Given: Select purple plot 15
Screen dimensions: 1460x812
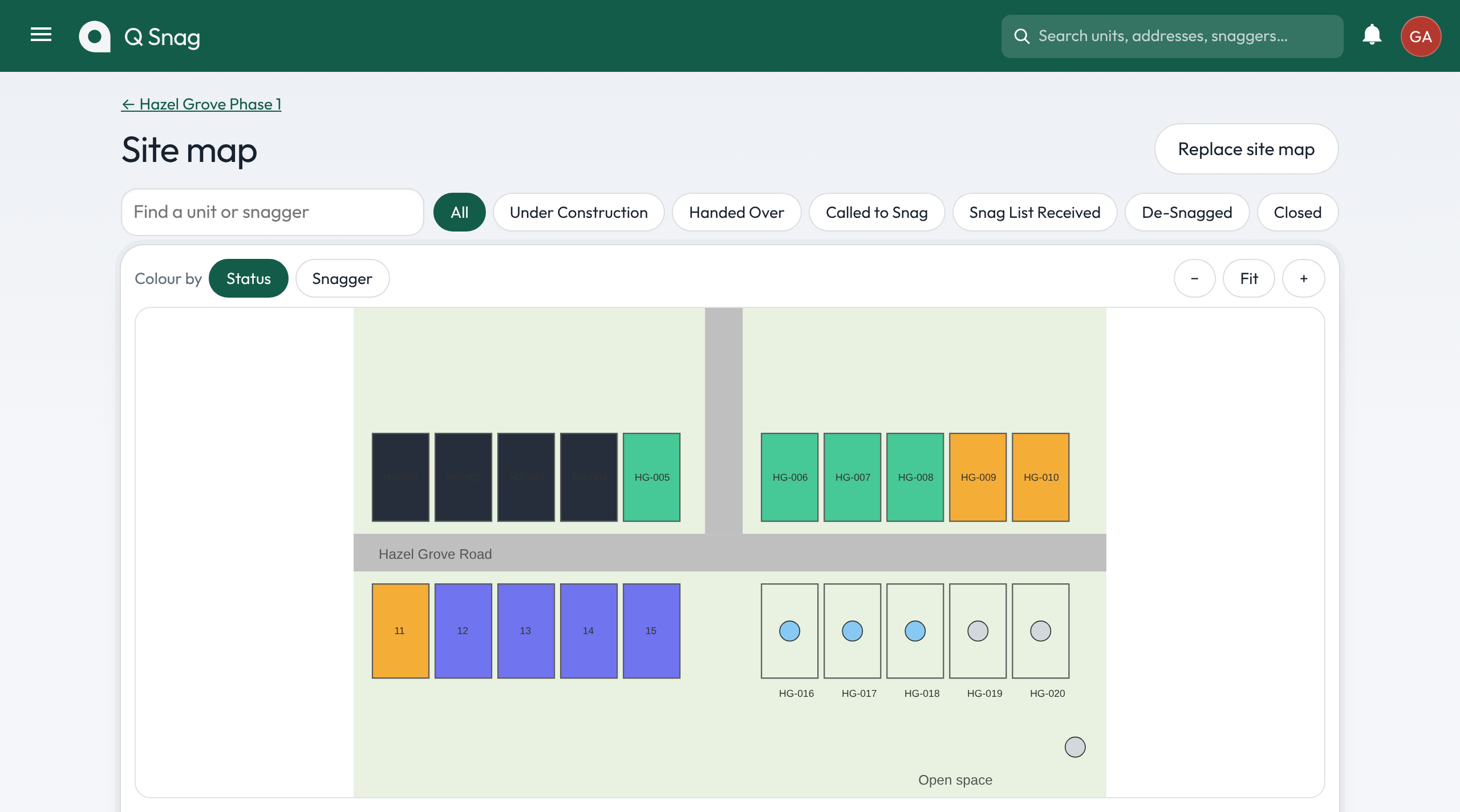Looking at the screenshot, I should (x=651, y=631).
